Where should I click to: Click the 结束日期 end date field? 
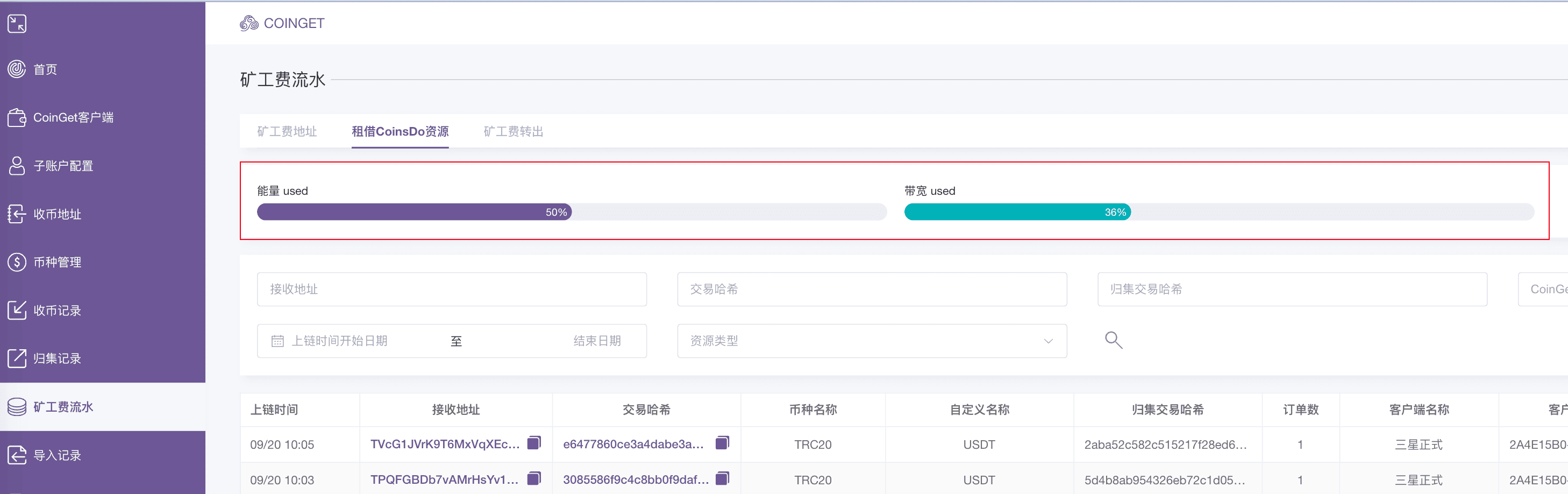(596, 341)
